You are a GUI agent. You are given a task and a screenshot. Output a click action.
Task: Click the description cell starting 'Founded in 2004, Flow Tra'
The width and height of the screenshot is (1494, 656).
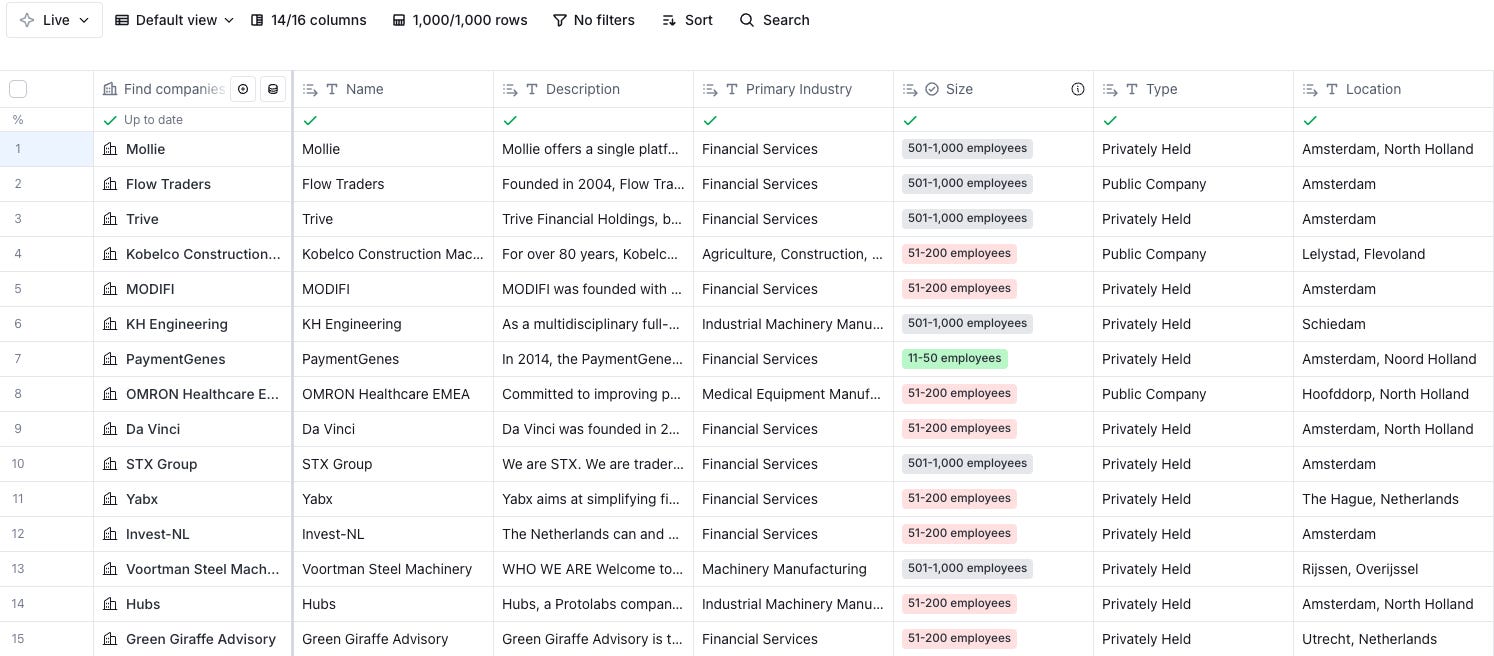click(x=593, y=184)
